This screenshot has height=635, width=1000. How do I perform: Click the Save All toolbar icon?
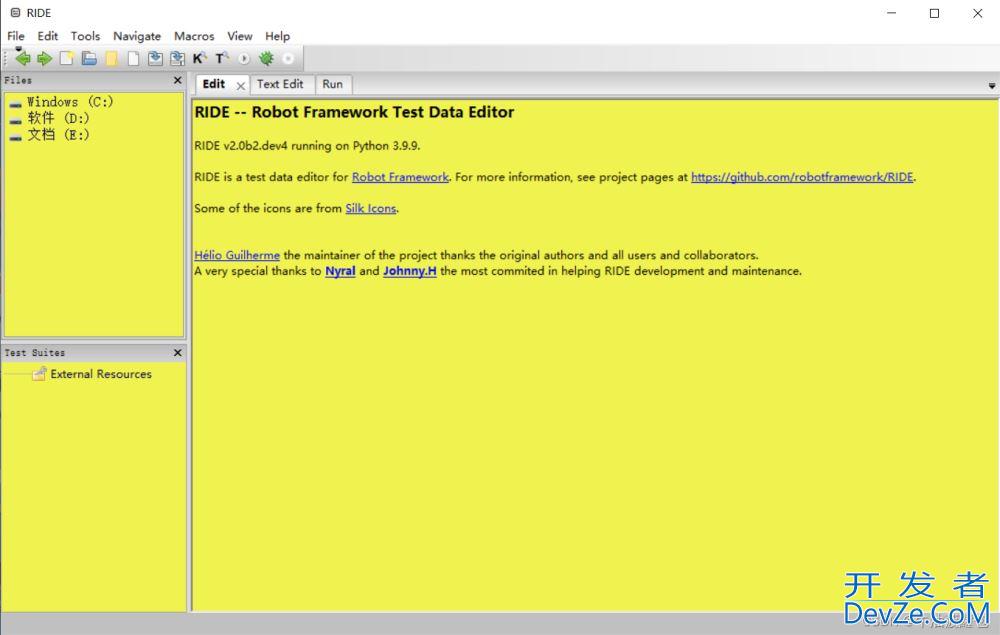177,59
